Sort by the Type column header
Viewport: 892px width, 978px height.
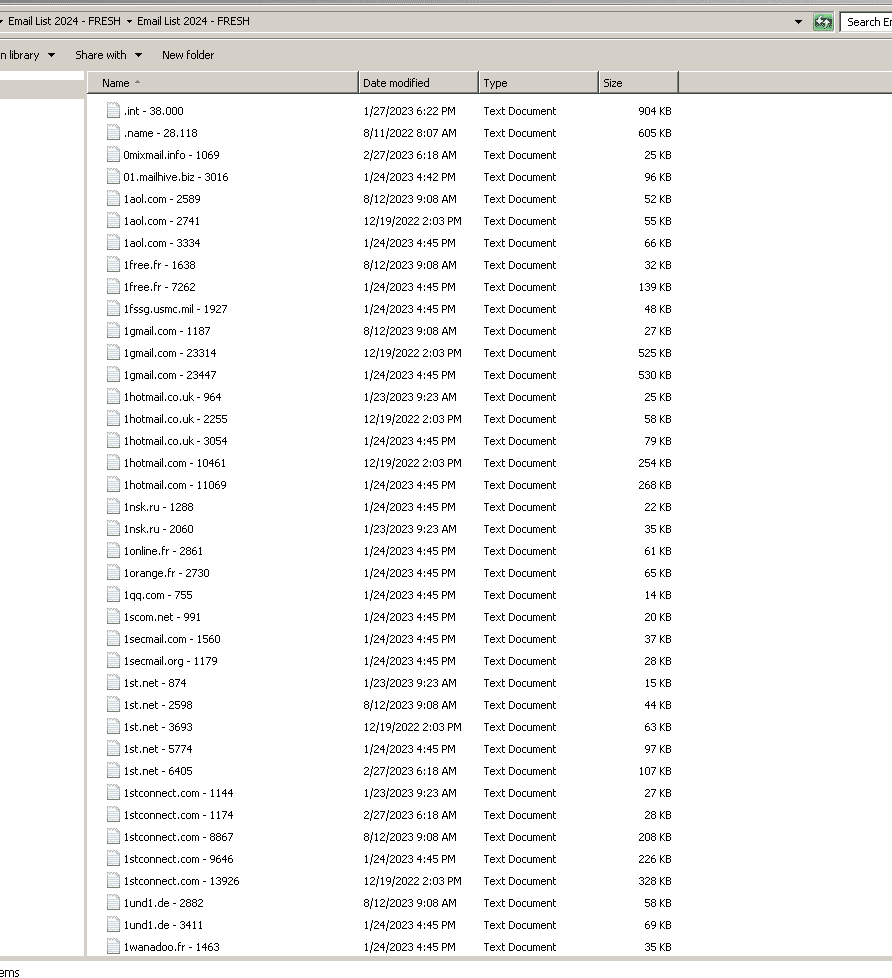[x=538, y=83]
